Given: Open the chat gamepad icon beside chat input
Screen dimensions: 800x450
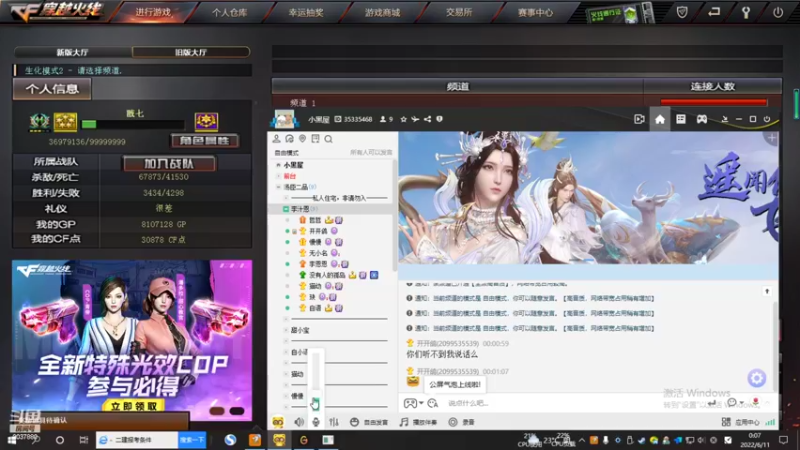Looking at the screenshot, I should (410, 403).
